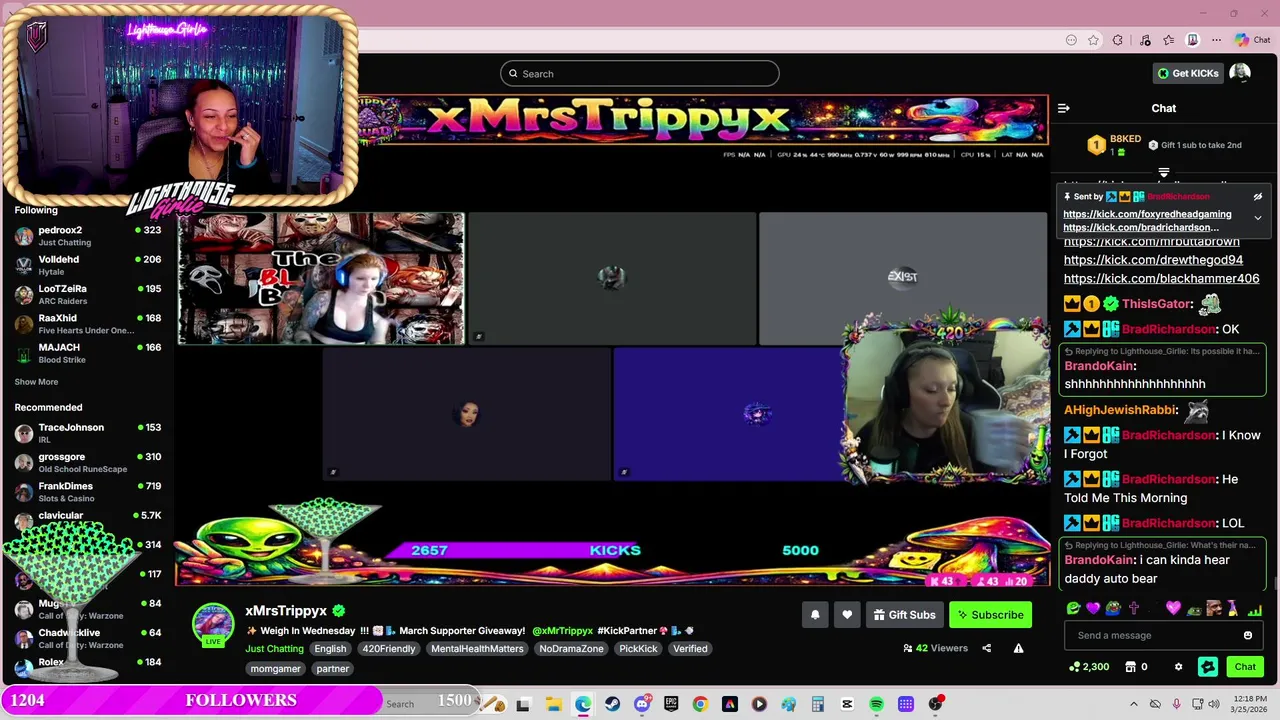Click the Kick search field
Viewport: 1280px width, 720px height.
coord(640,73)
